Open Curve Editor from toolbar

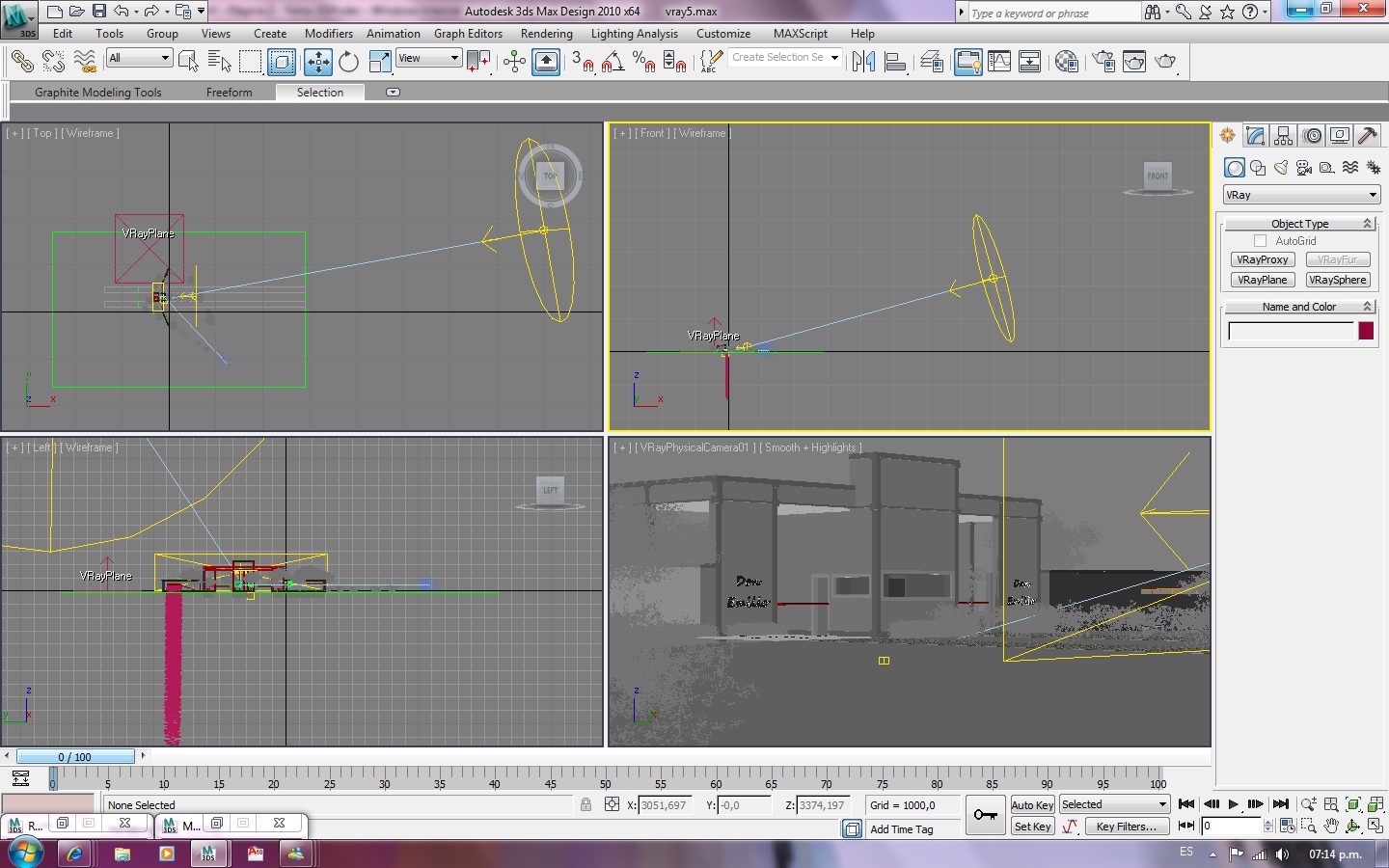[999, 62]
